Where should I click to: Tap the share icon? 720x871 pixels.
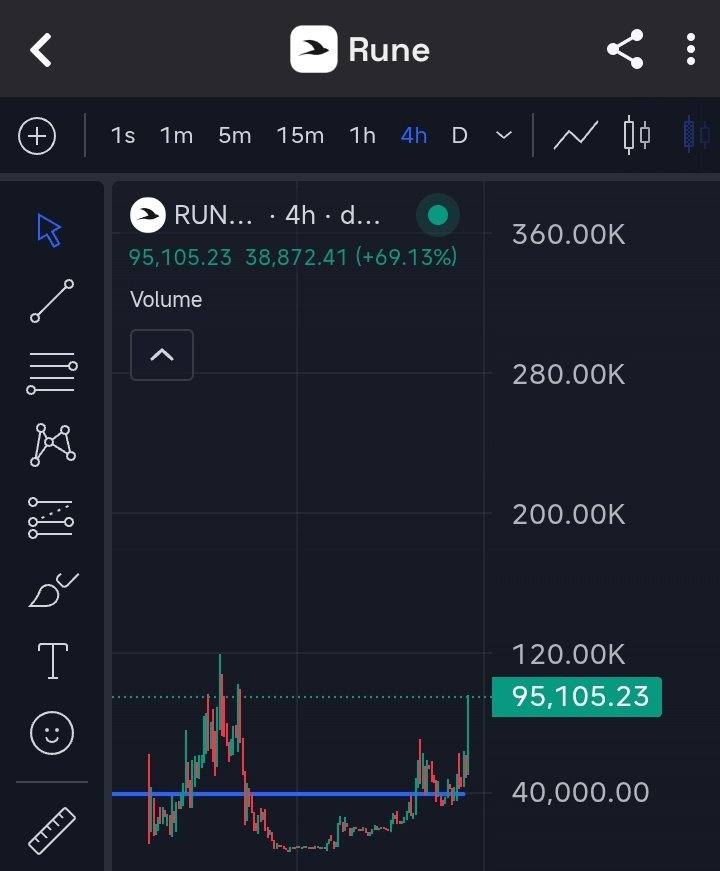point(626,49)
